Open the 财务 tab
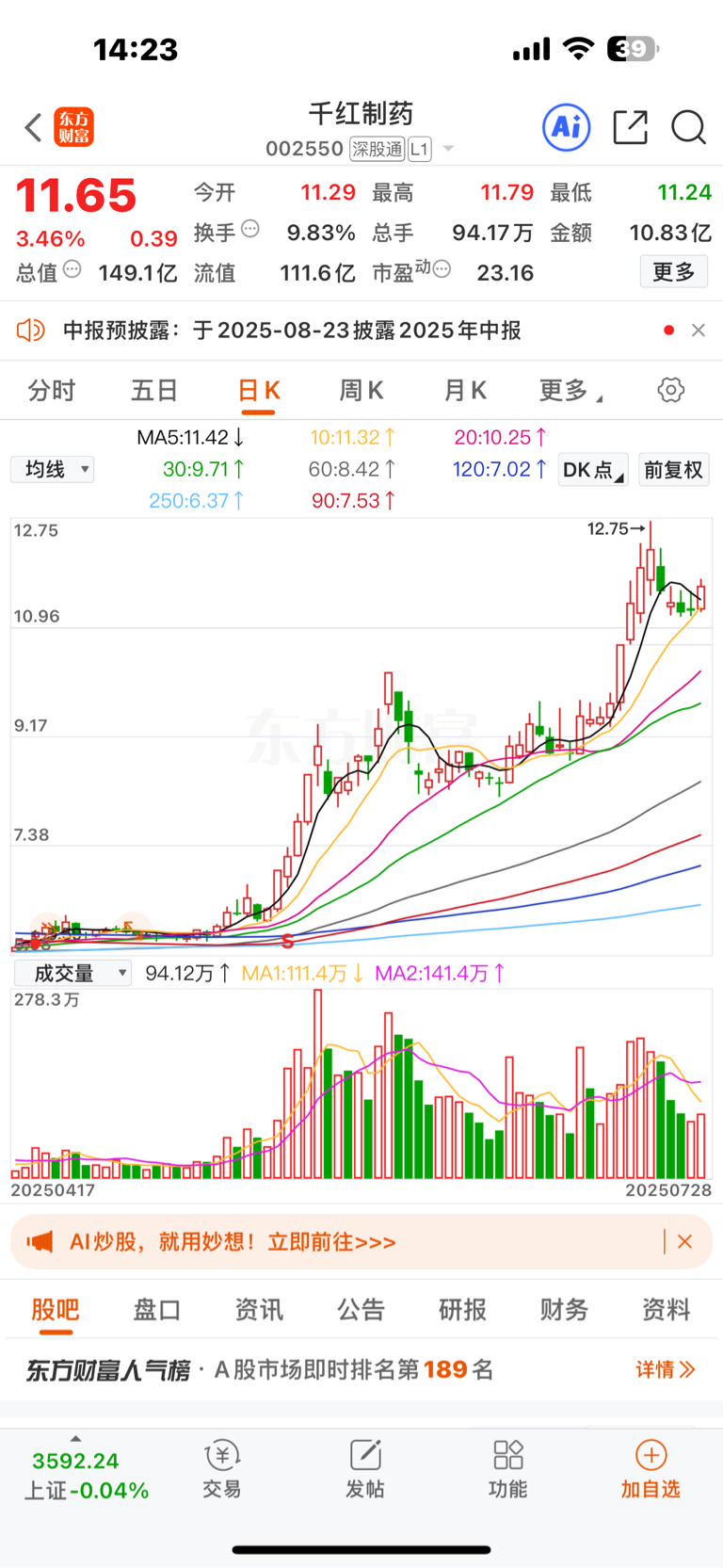723x1568 pixels. (564, 1309)
